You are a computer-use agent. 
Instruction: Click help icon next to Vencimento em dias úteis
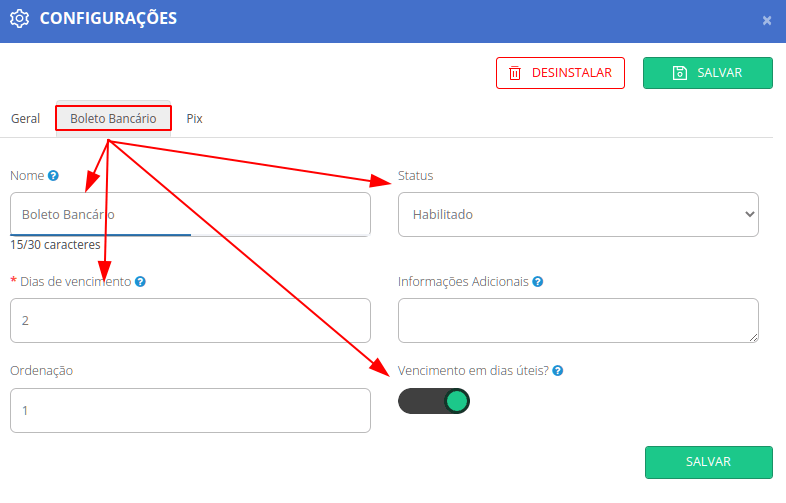[558, 371]
